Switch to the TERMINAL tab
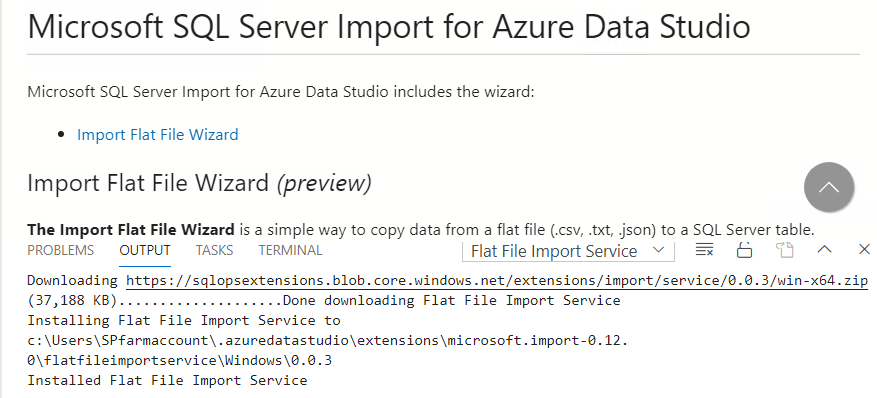Image resolution: width=877 pixels, height=398 pixels. coord(290,250)
